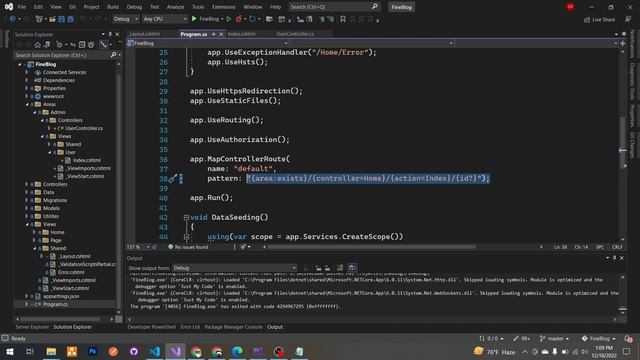Viewport: 640px width, 360px height.
Task: Open the Debug configuration dropdown
Action: [x=126, y=19]
